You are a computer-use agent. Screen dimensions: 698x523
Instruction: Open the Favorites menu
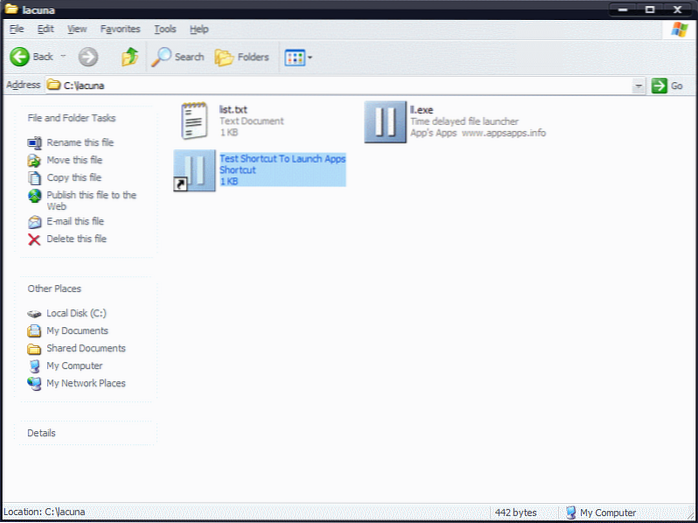point(120,29)
